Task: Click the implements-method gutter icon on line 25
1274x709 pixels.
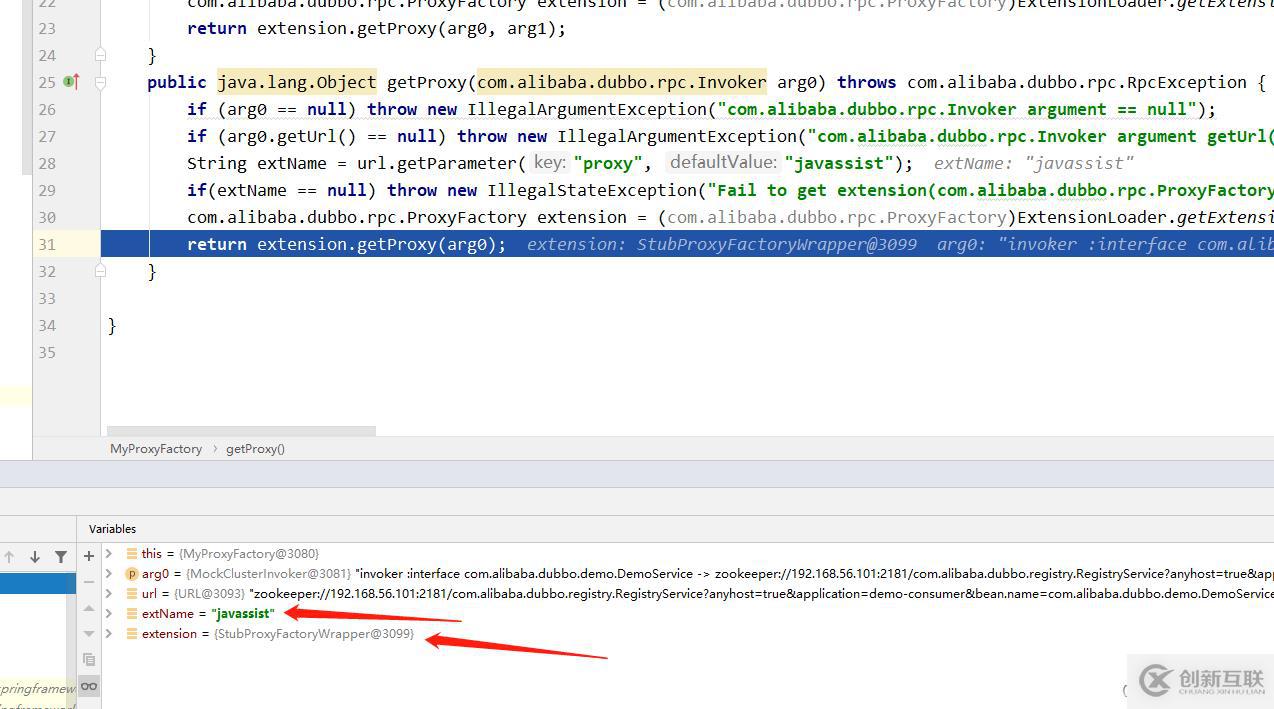Action: pos(71,82)
